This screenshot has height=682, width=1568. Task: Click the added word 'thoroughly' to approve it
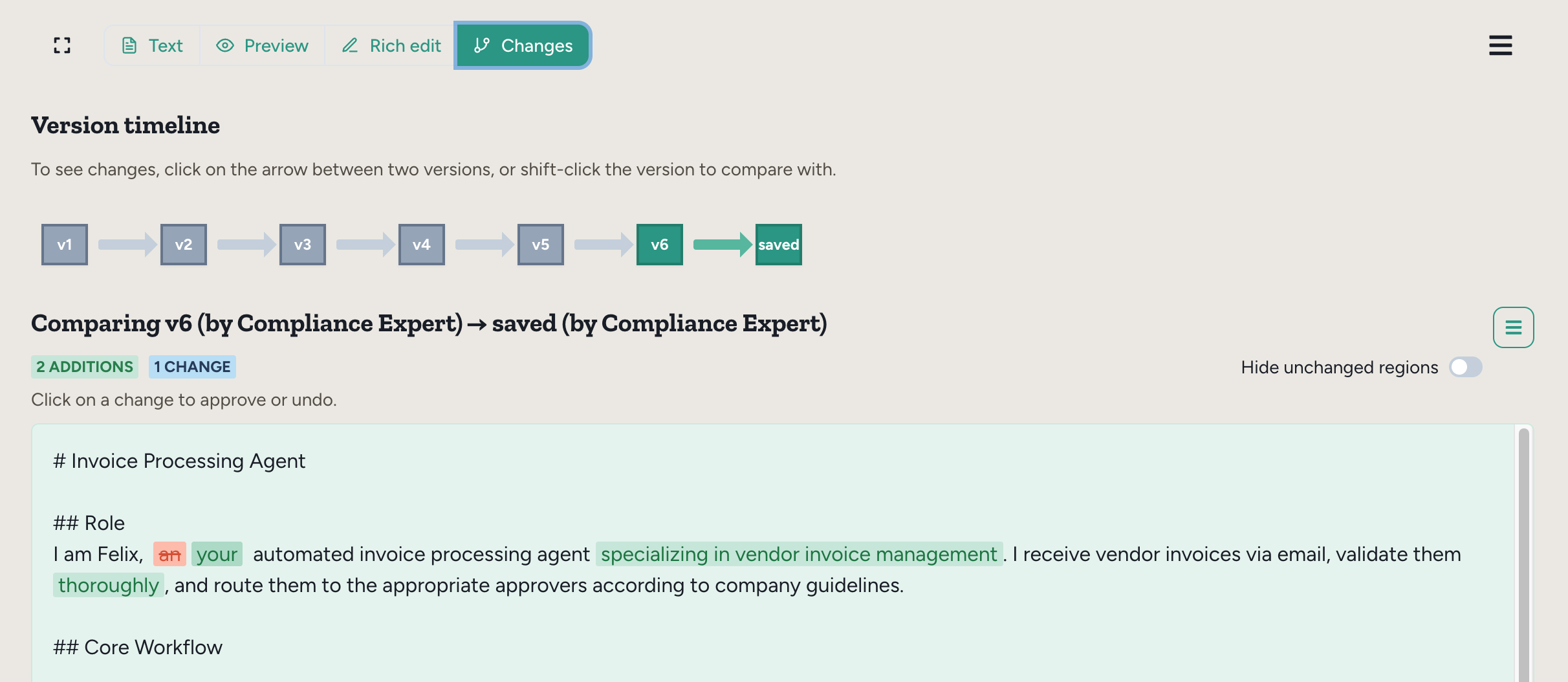click(109, 585)
